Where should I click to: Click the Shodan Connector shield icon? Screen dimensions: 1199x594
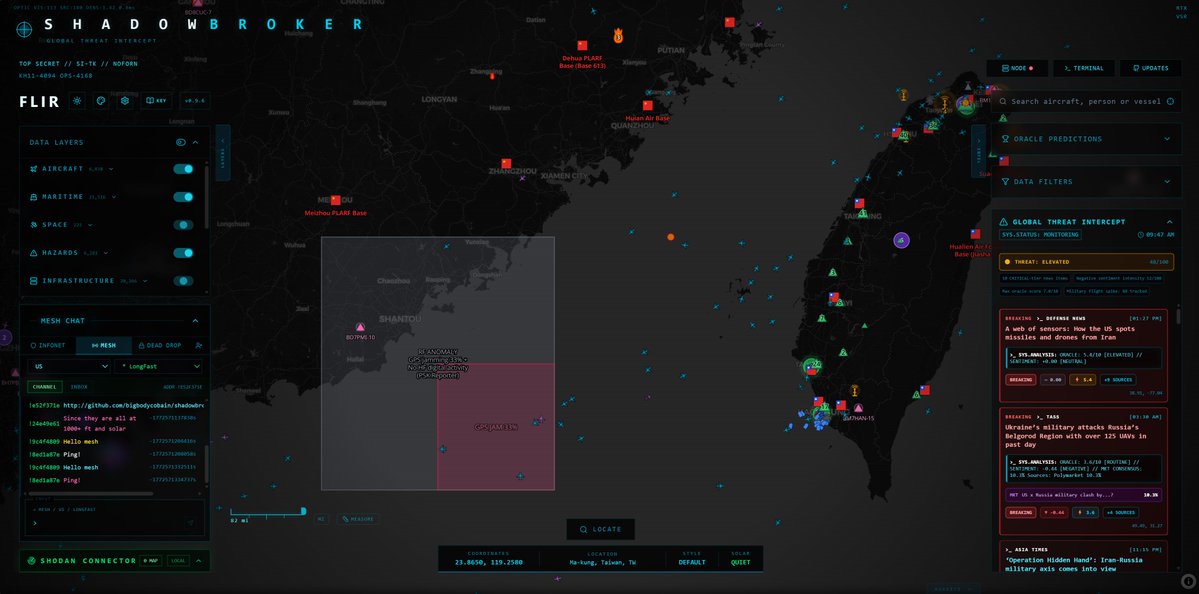pos(32,560)
